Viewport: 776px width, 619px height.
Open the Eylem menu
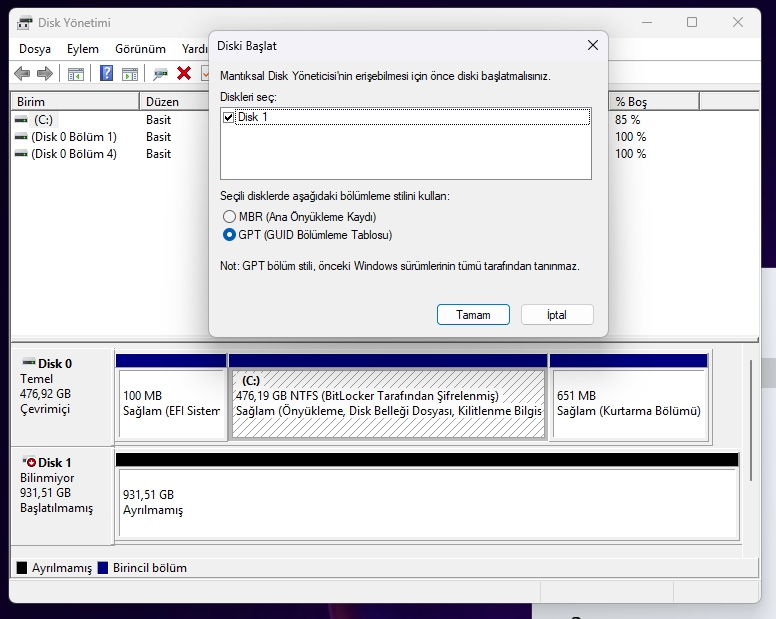(83, 49)
